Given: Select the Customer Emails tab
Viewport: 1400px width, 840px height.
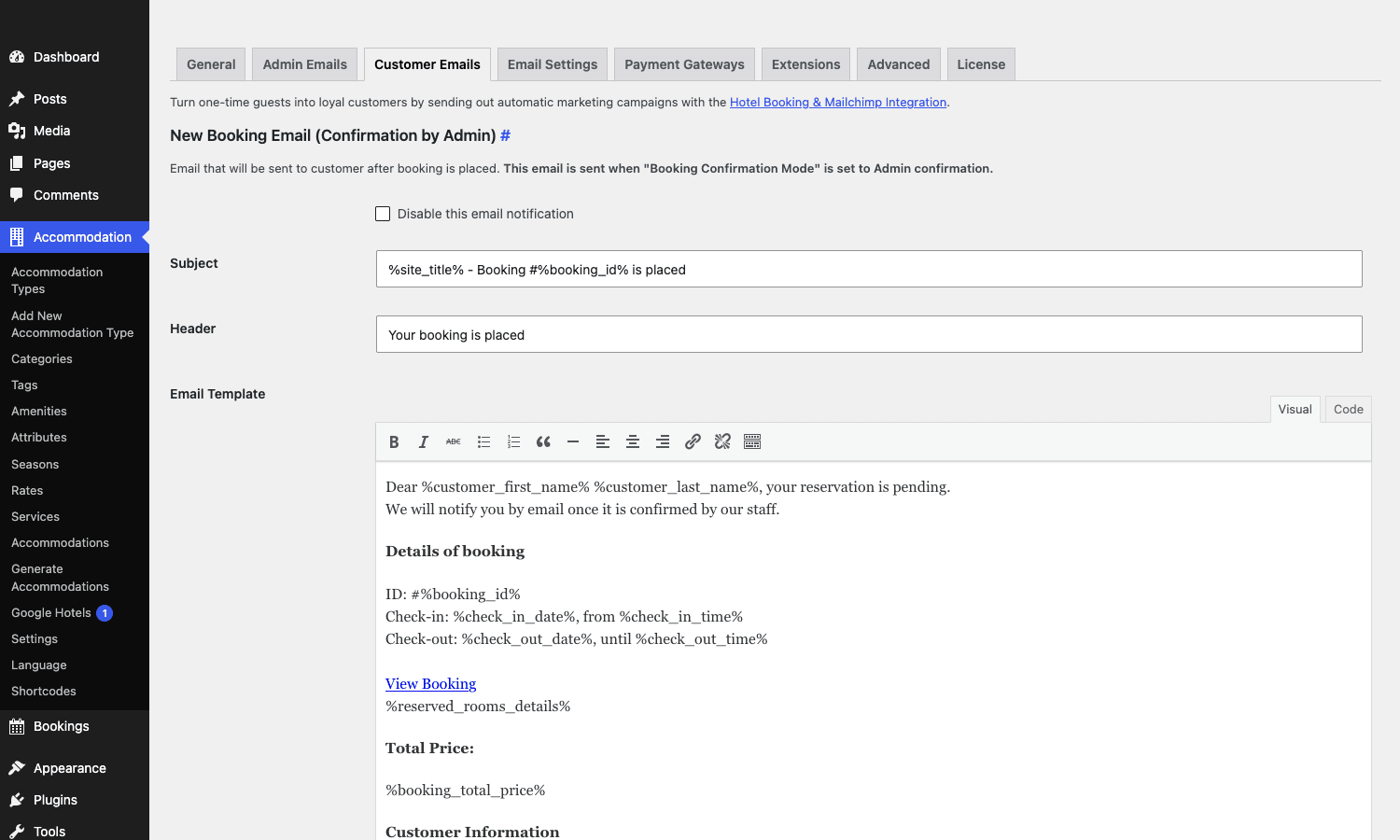Looking at the screenshot, I should point(427,64).
